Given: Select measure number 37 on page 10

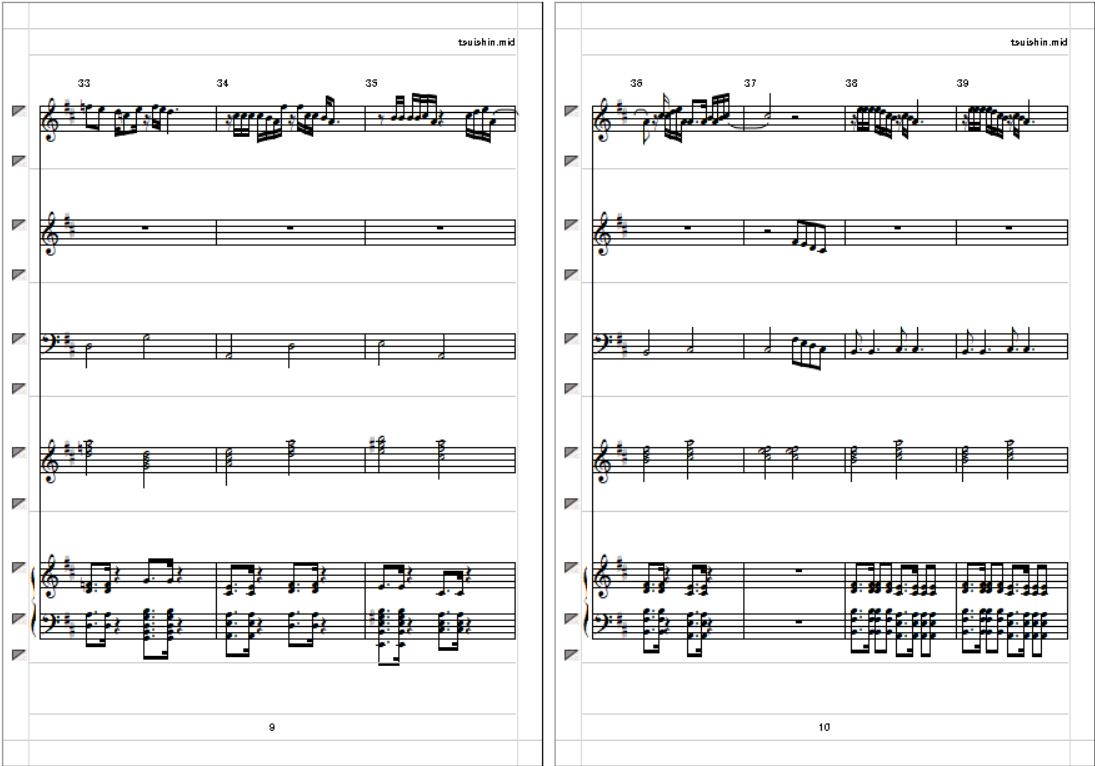Looking at the screenshot, I should 750,83.
